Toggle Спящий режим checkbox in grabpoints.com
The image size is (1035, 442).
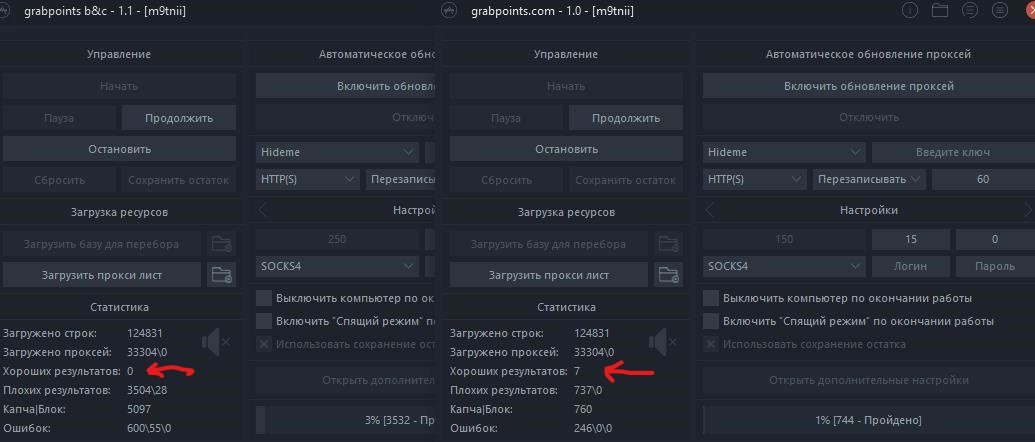(x=711, y=321)
